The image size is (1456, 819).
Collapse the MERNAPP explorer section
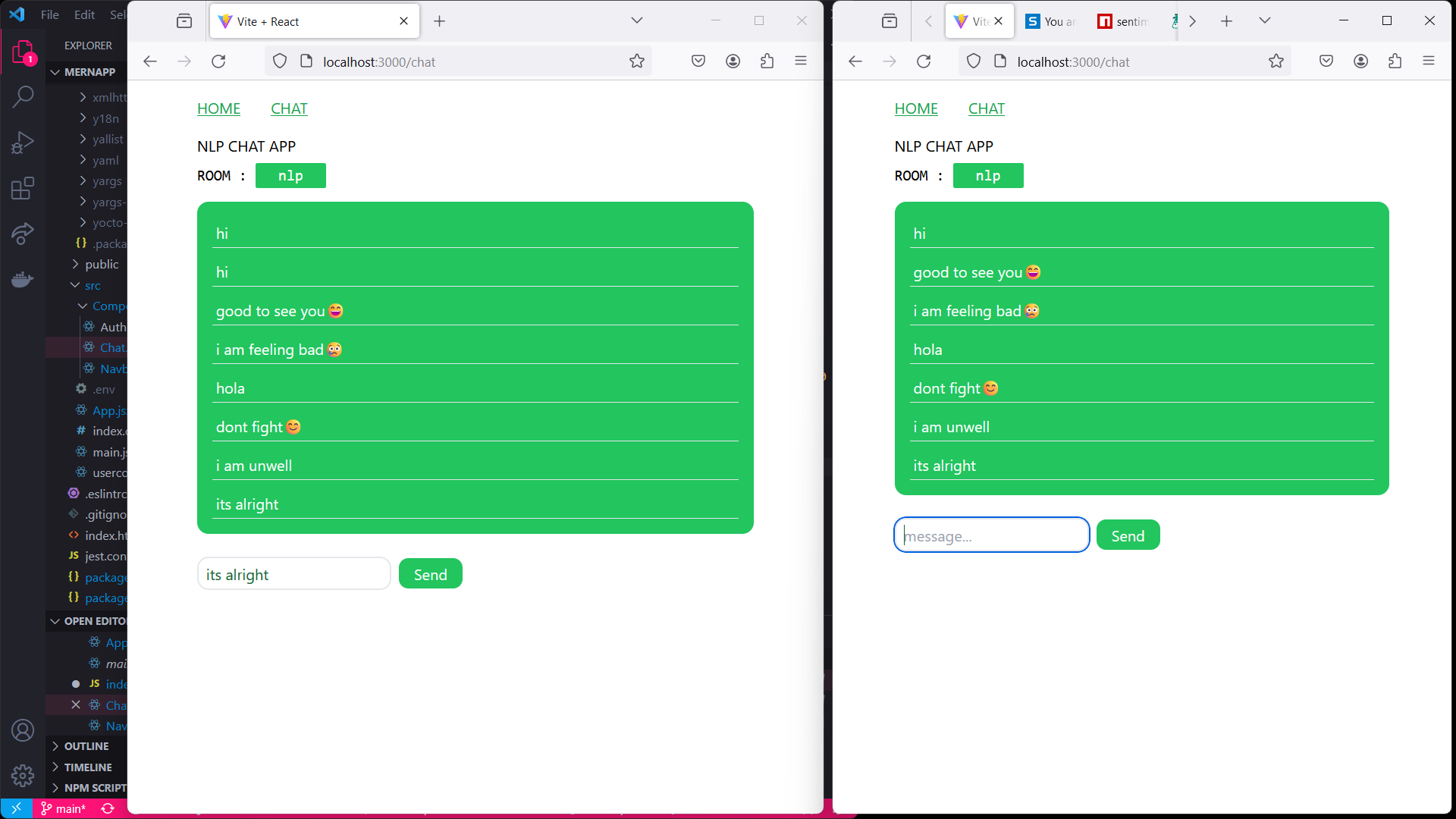(x=89, y=72)
